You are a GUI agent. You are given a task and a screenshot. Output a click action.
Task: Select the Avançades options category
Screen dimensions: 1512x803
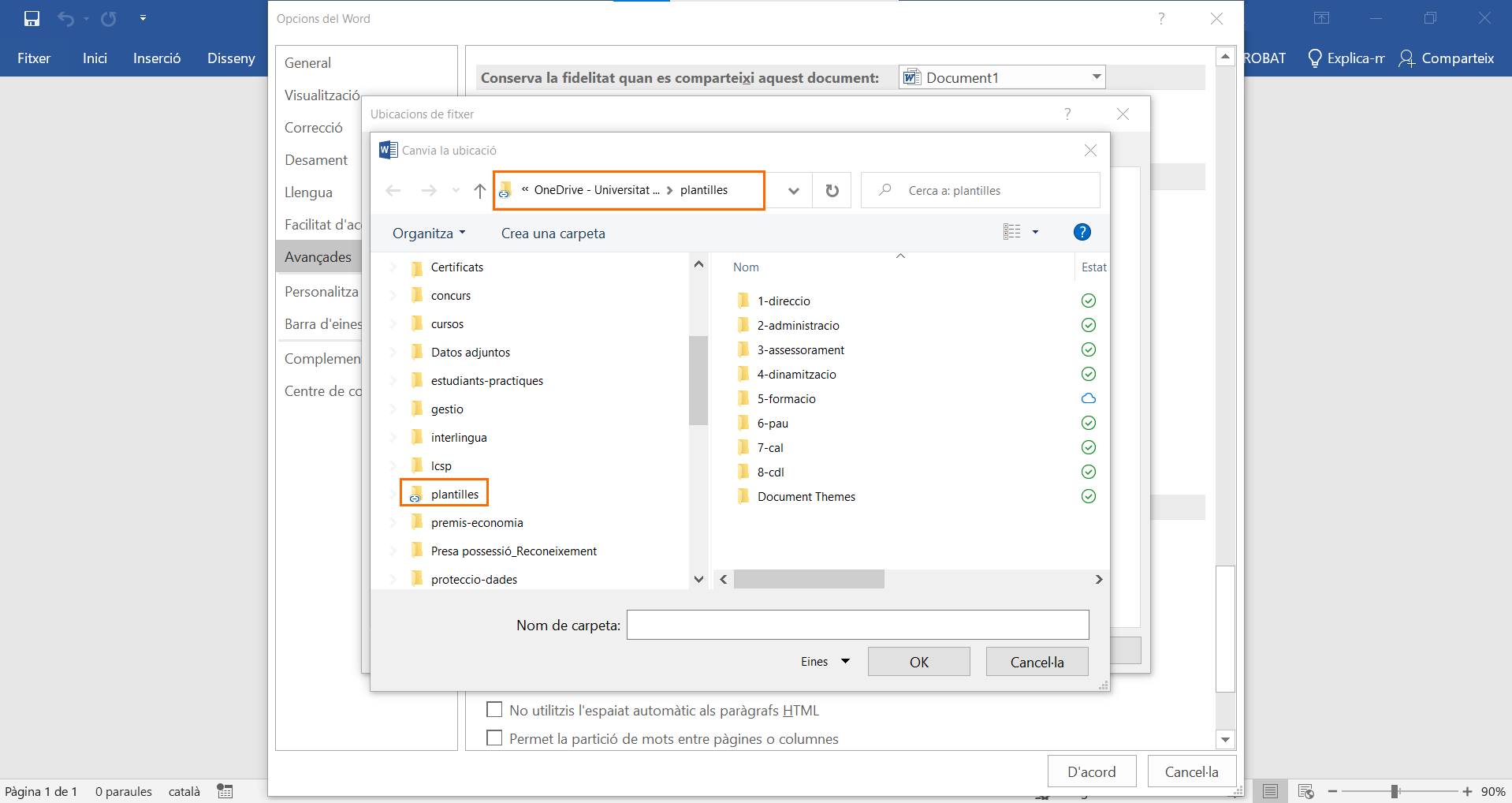[318, 257]
